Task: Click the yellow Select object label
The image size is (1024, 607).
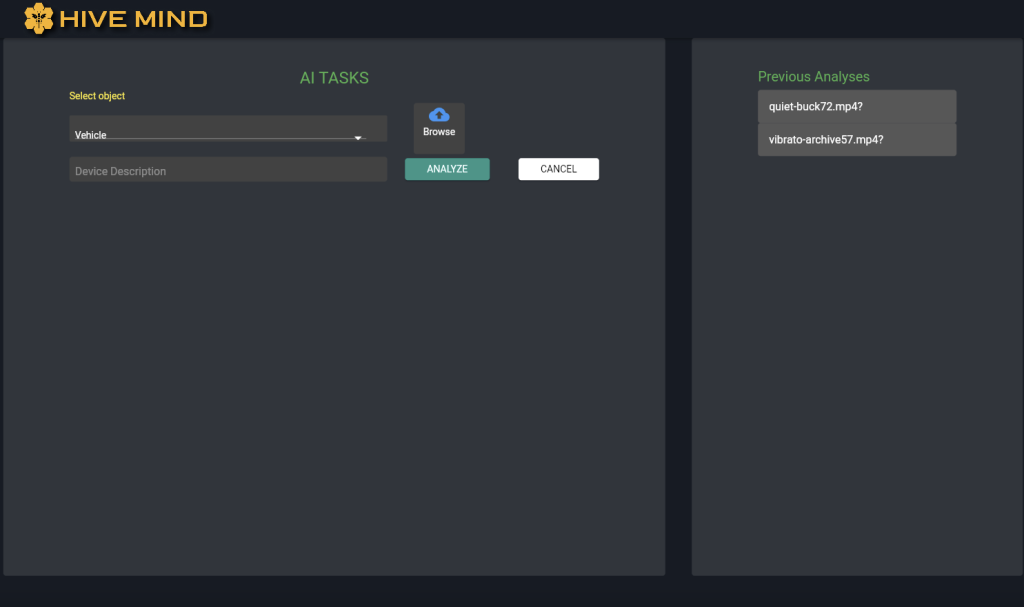Action: [x=97, y=96]
